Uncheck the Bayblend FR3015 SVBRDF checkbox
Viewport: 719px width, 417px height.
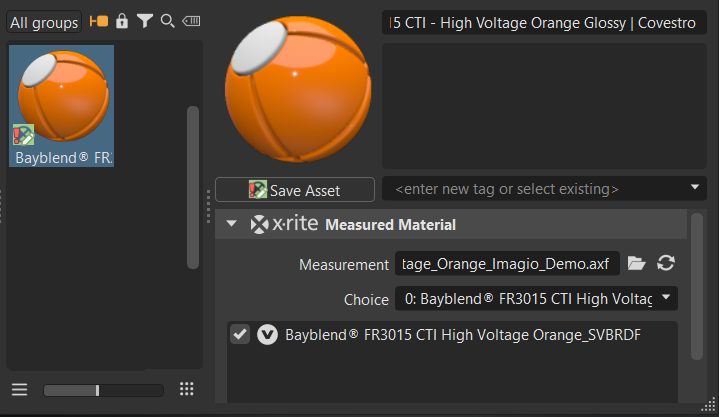pyautogui.click(x=240, y=335)
